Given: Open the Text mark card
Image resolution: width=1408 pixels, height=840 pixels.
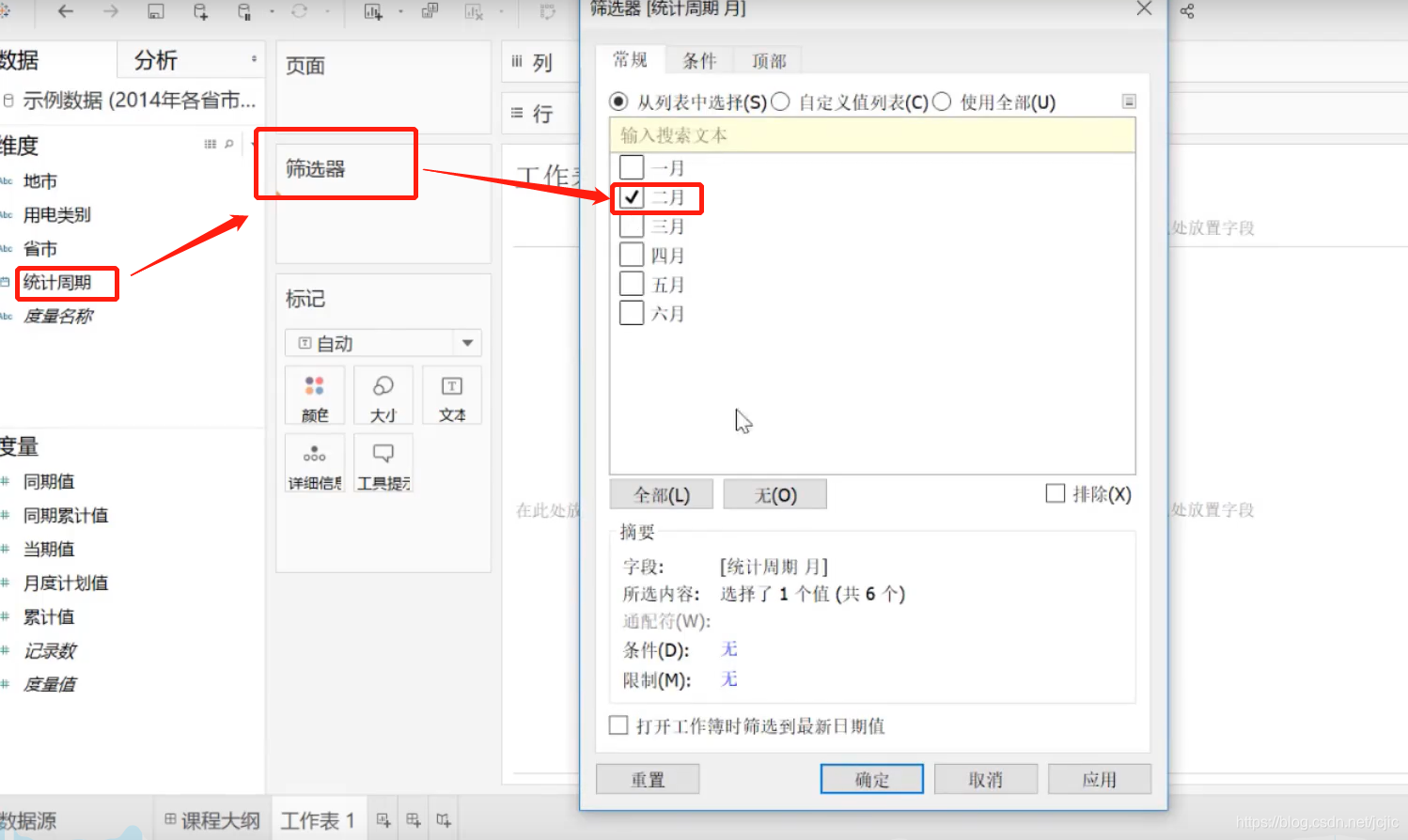Looking at the screenshot, I should [x=452, y=397].
